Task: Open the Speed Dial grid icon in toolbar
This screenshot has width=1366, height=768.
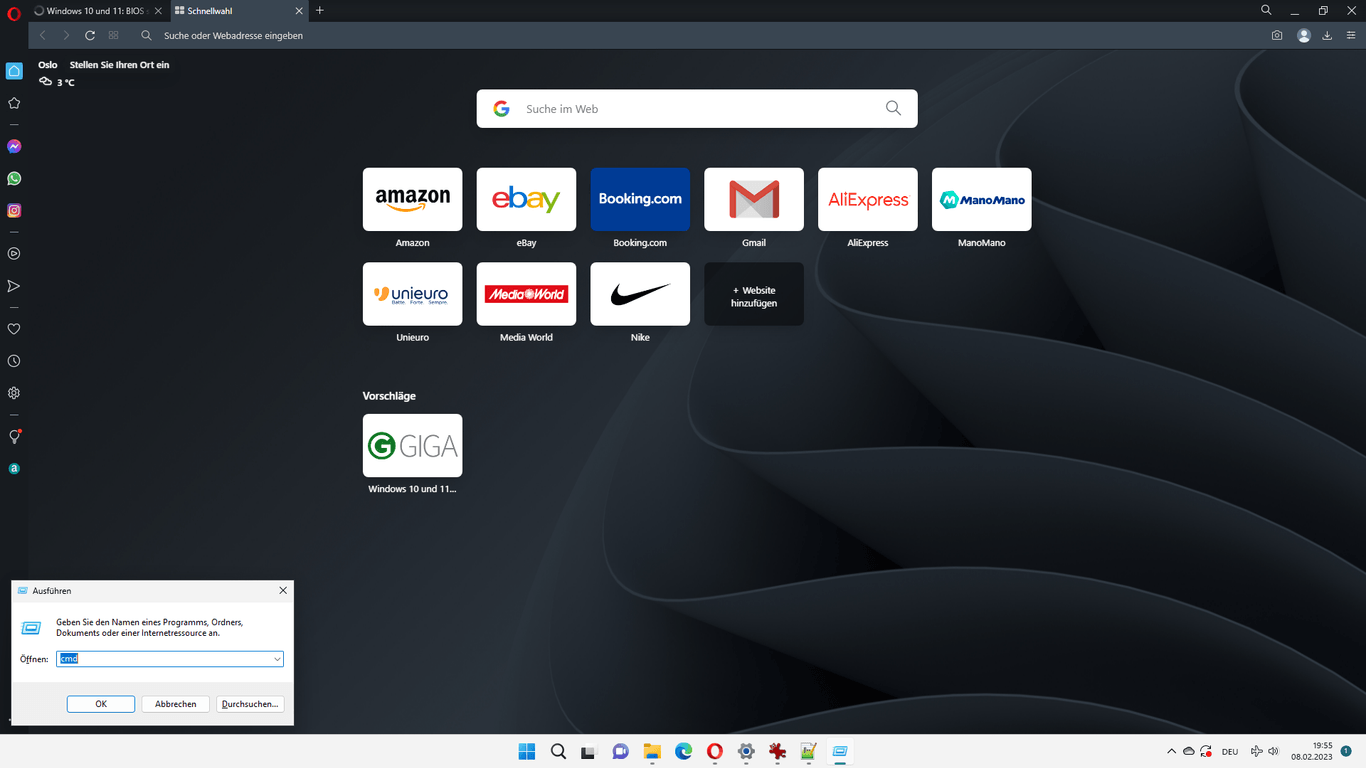Action: pos(114,35)
